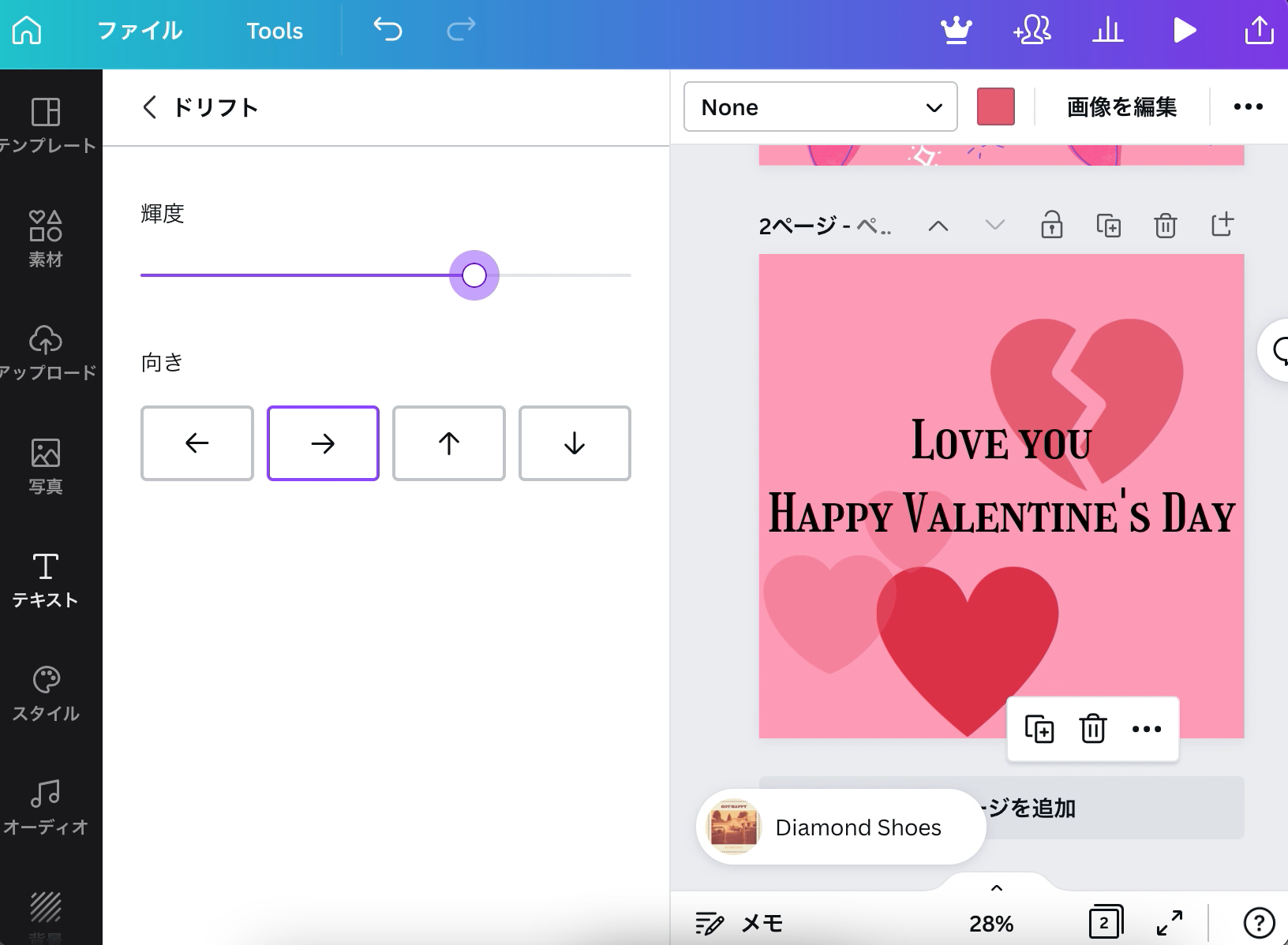Move page 2 up with chevron

click(x=938, y=226)
